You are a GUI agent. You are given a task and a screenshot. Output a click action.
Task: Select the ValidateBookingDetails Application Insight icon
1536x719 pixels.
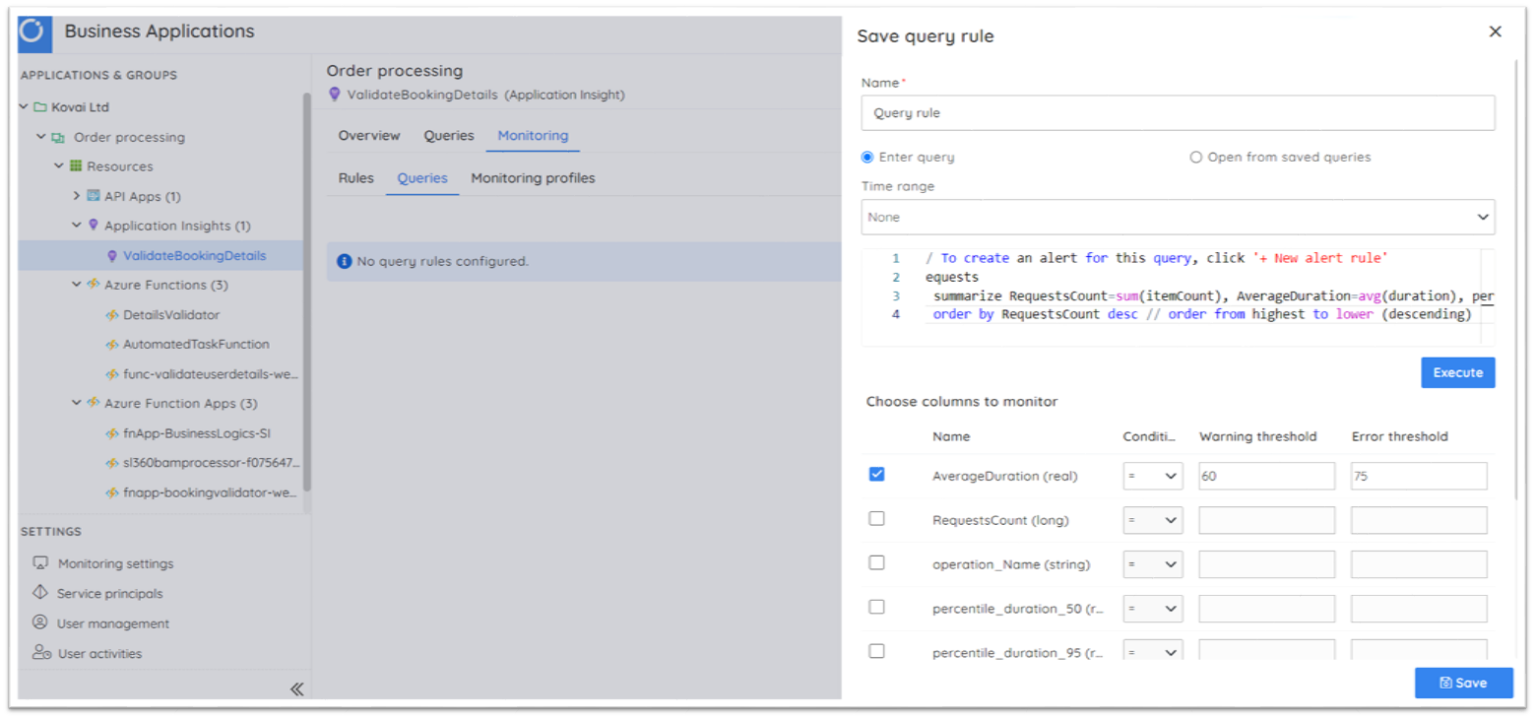point(112,255)
